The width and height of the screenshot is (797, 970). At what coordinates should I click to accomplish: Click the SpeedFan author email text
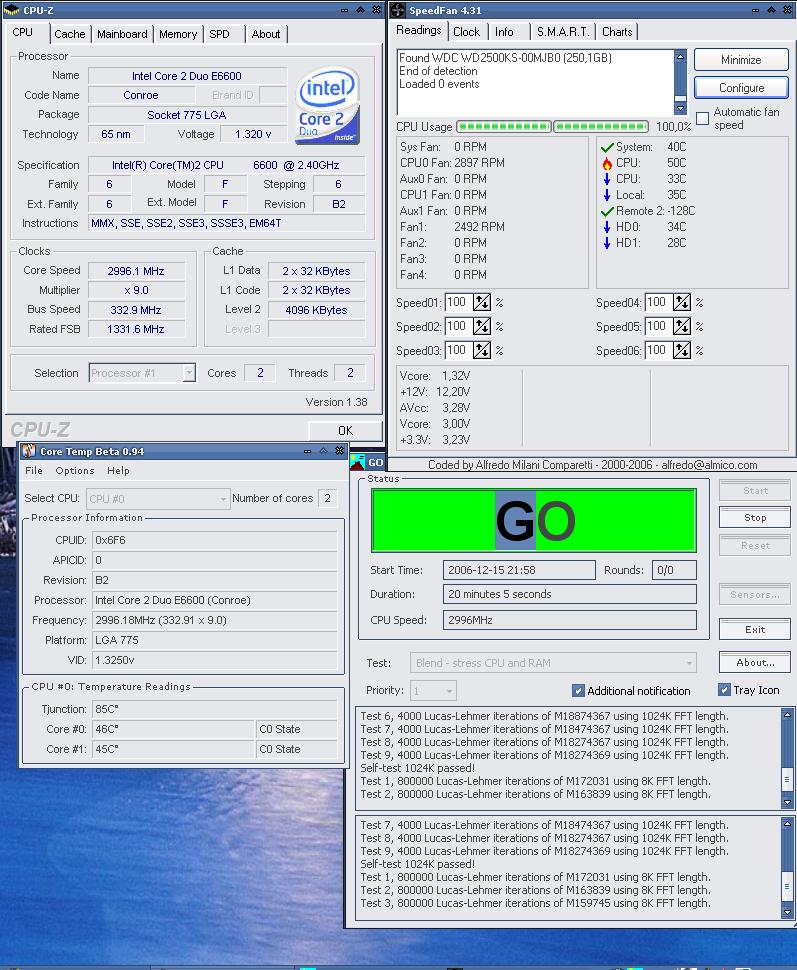tap(709, 465)
